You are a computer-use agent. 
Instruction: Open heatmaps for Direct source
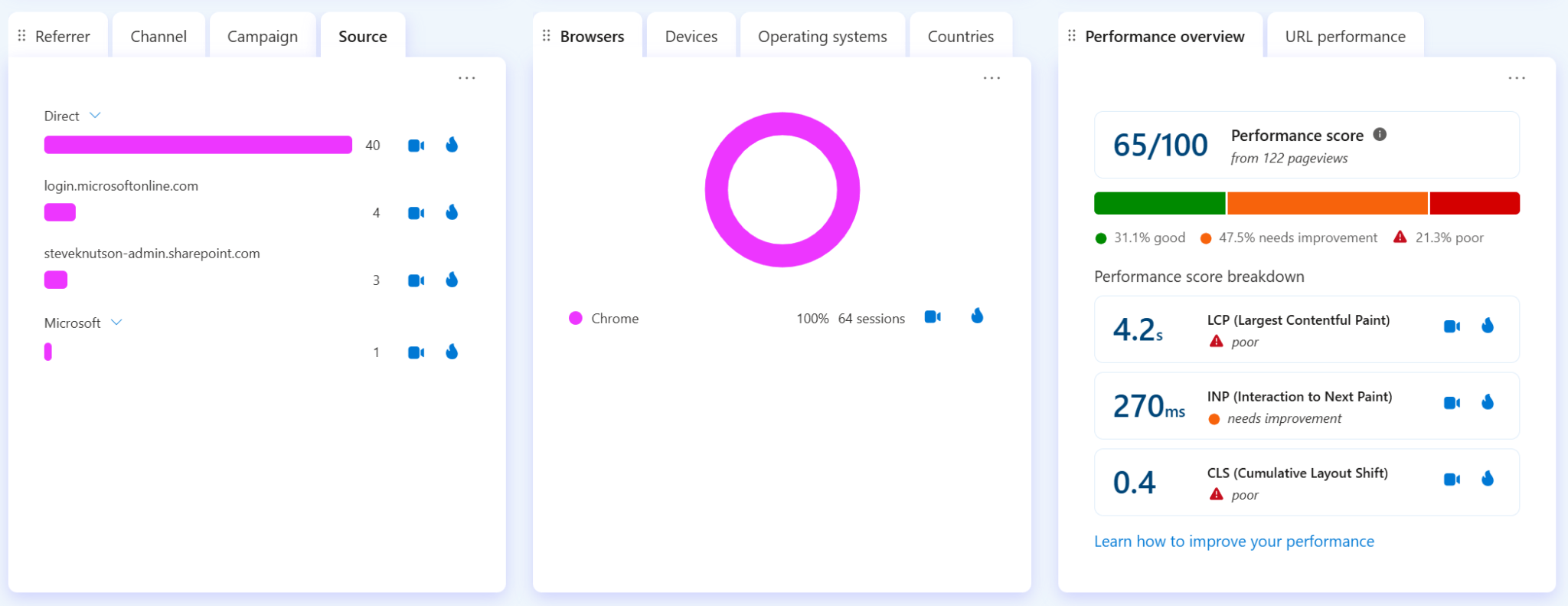452,145
